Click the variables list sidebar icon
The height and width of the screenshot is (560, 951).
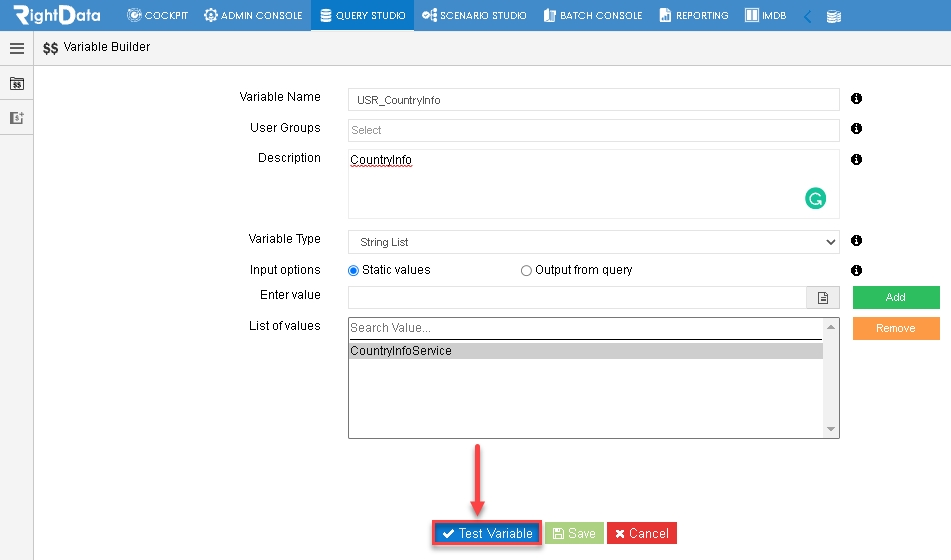click(x=17, y=84)
